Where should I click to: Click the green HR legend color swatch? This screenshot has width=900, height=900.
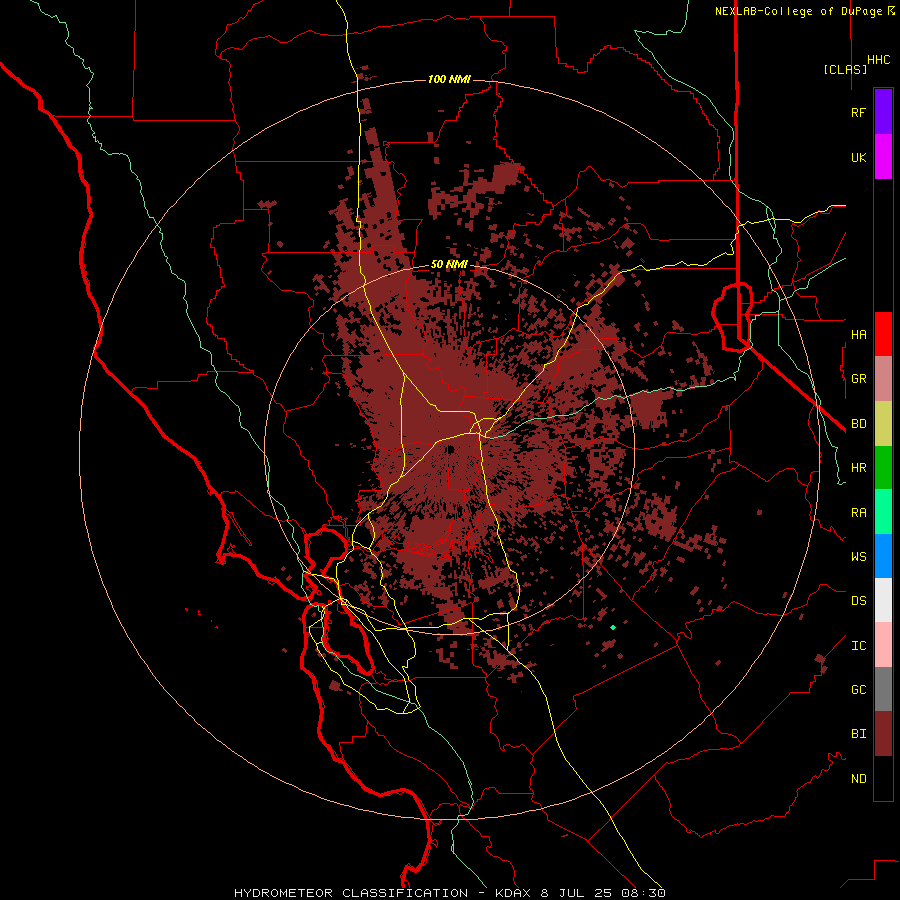coord(883,467)
